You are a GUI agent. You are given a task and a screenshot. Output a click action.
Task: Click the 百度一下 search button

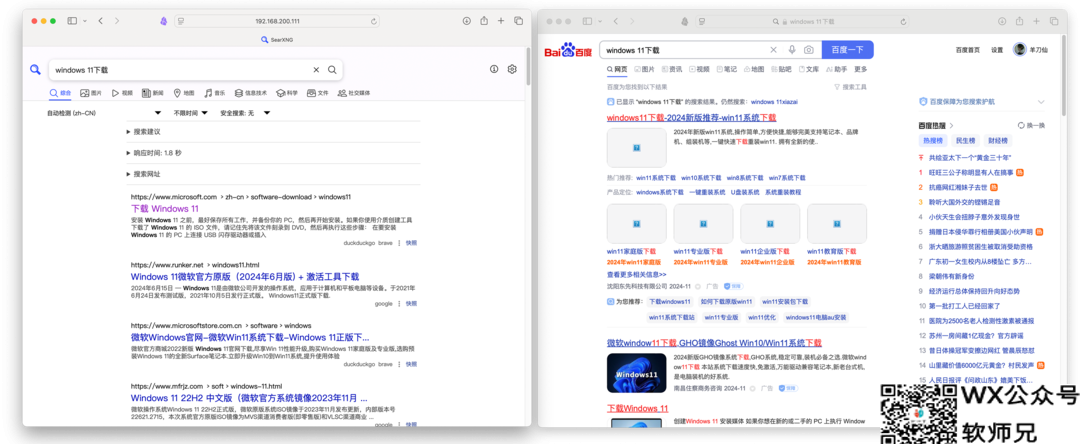click(x=847, y=50)
